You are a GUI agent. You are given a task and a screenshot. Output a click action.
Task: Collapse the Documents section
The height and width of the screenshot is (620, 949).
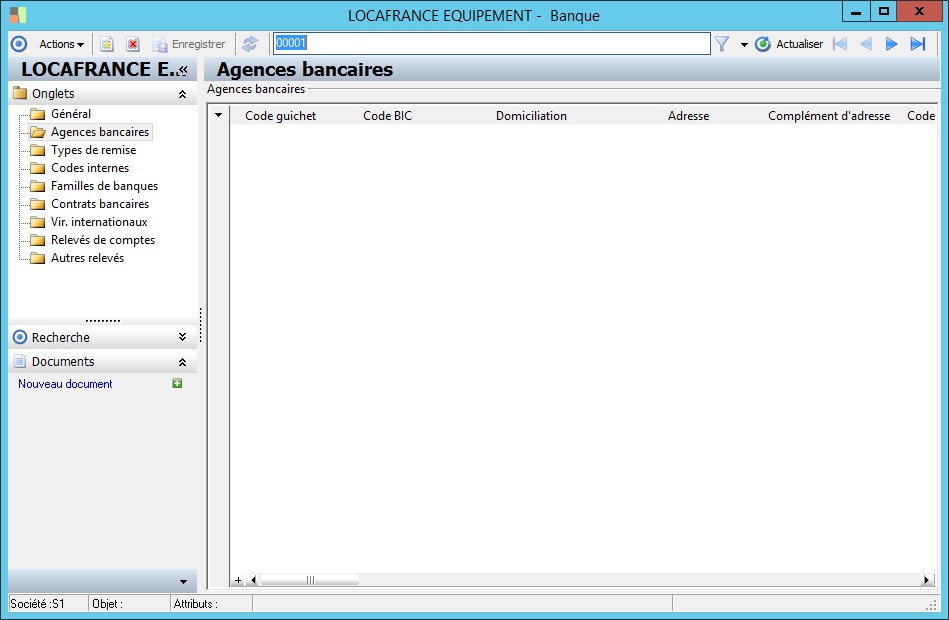click(182, 362)
